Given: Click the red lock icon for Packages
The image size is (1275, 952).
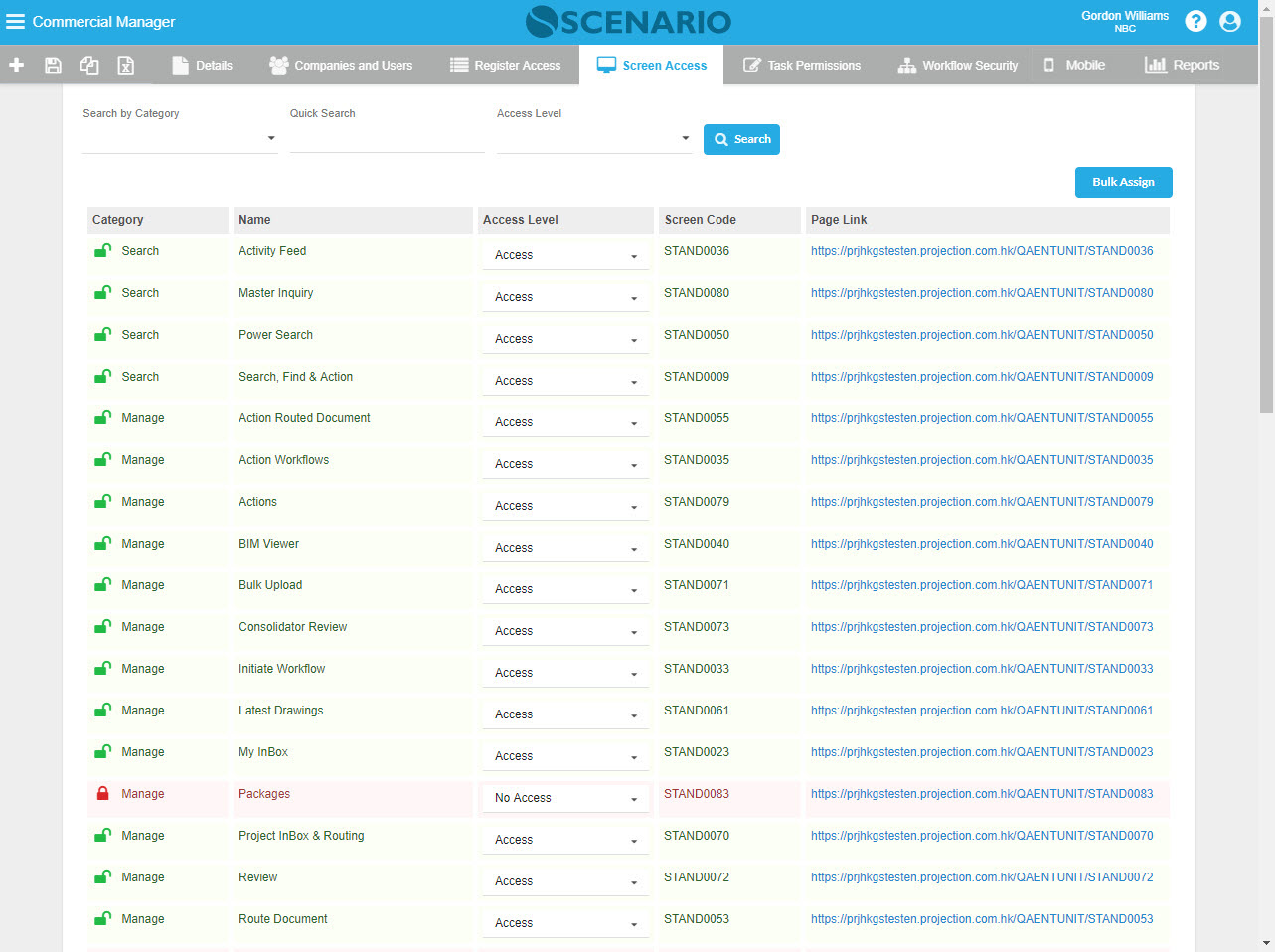Looking at the screenshot, I should (x=102, y=794).
